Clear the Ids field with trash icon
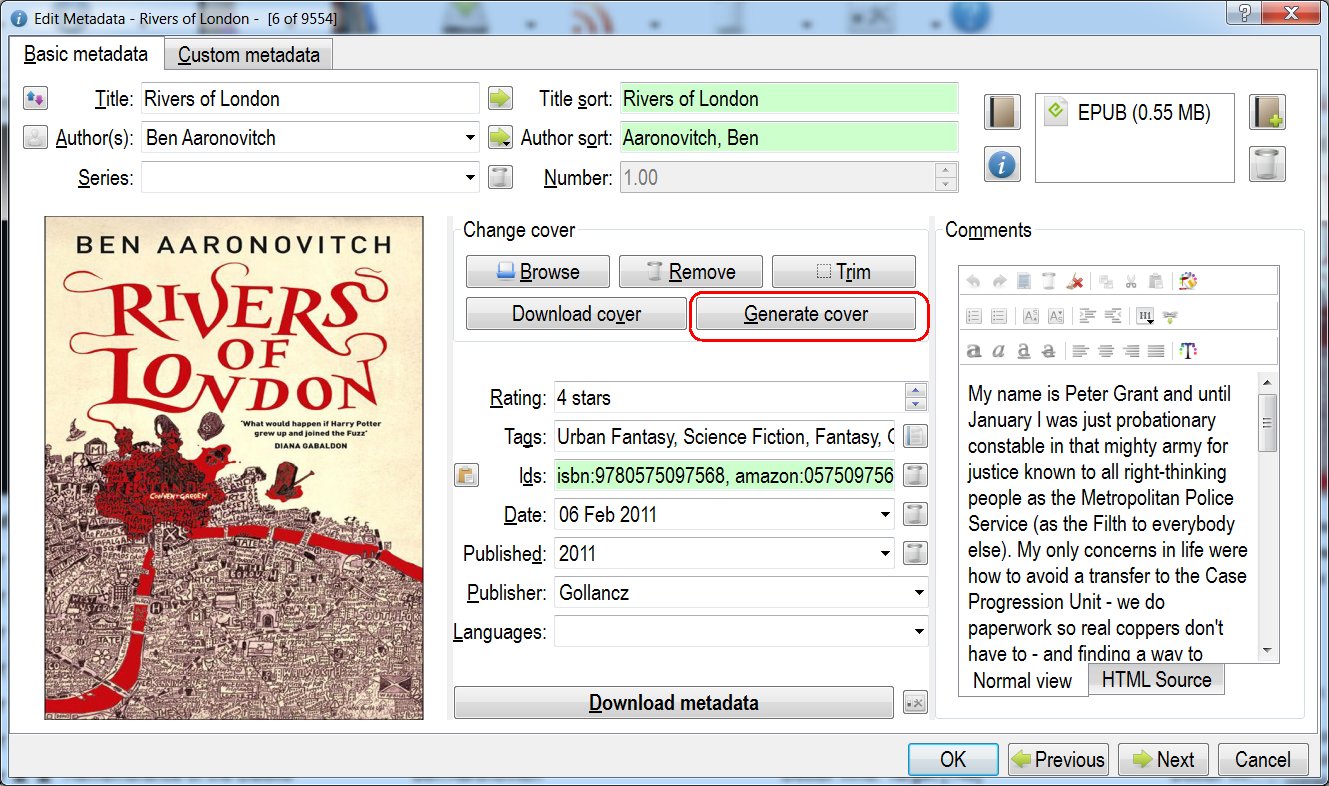The height and width of the screenshot is (786, 1329). (915, 475)
